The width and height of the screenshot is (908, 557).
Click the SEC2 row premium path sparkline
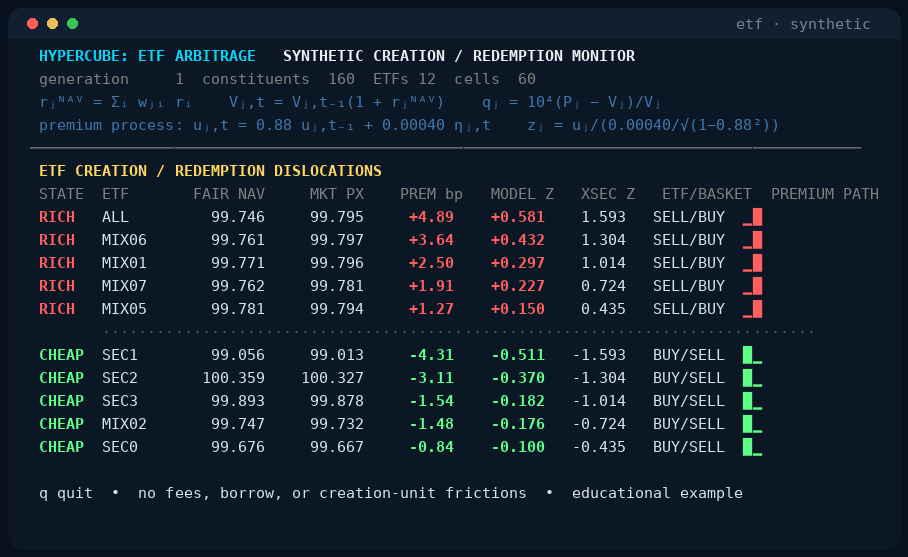[x=752, y=378]
